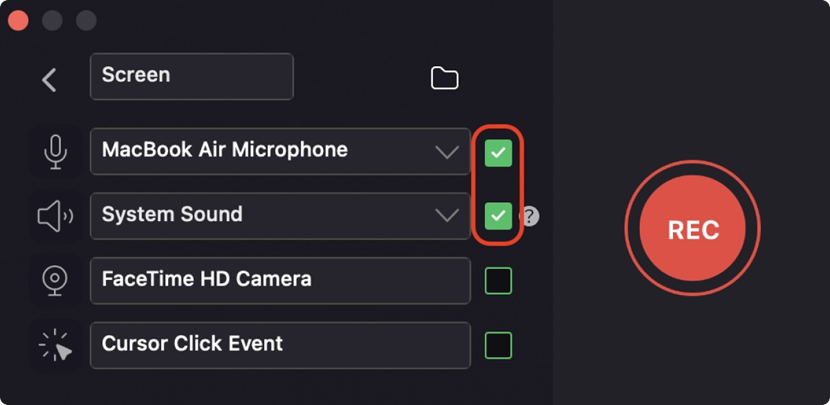Open the System Sound help question mark
830x405 pixels.
point(530,216)
